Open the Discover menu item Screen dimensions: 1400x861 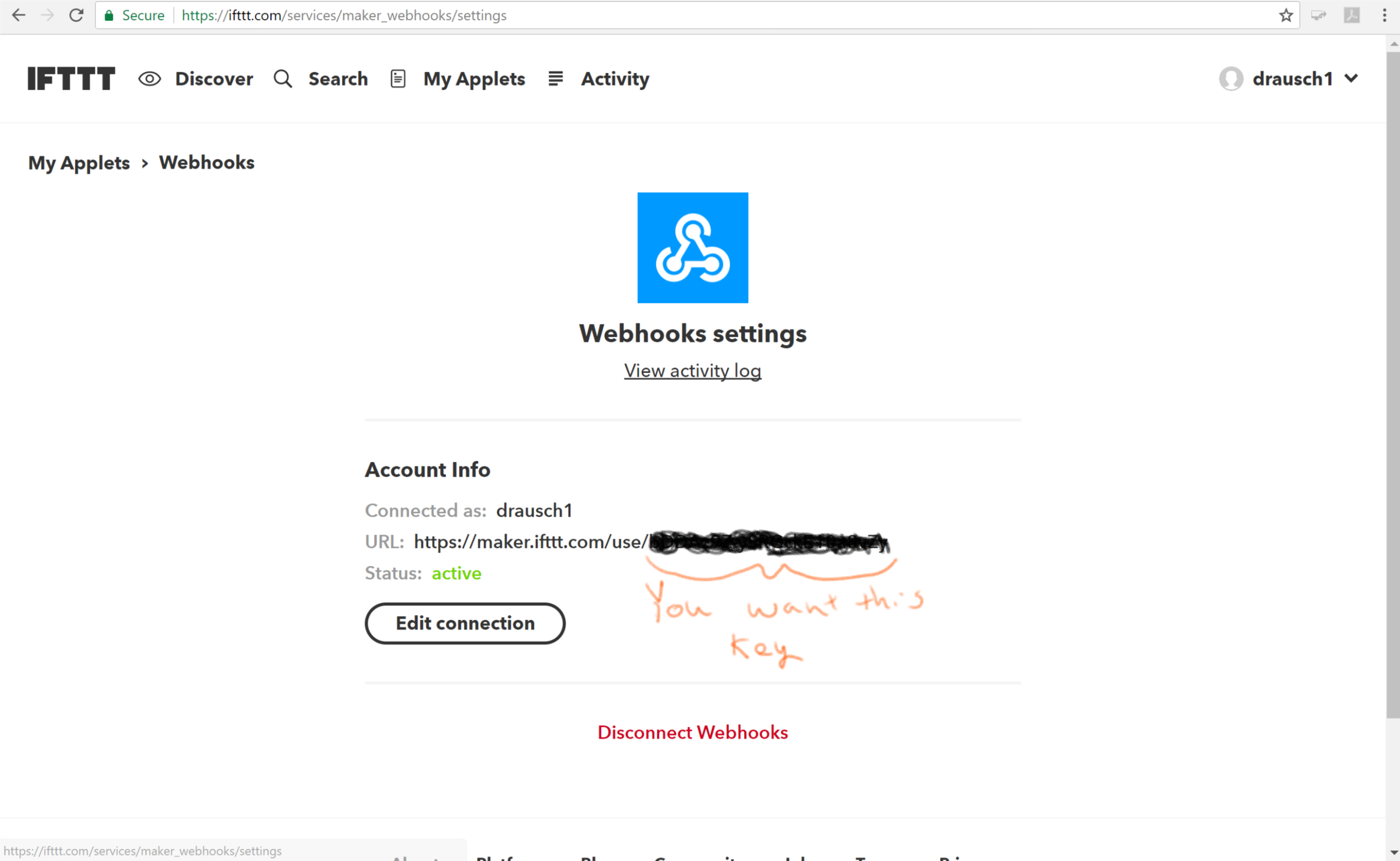[214, 79]
